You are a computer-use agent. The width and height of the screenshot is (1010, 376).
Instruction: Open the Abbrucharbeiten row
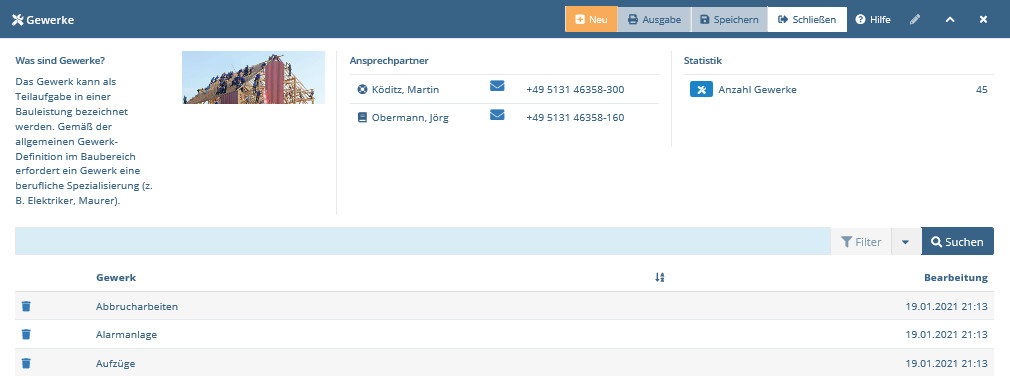click(x=504, y=306)
